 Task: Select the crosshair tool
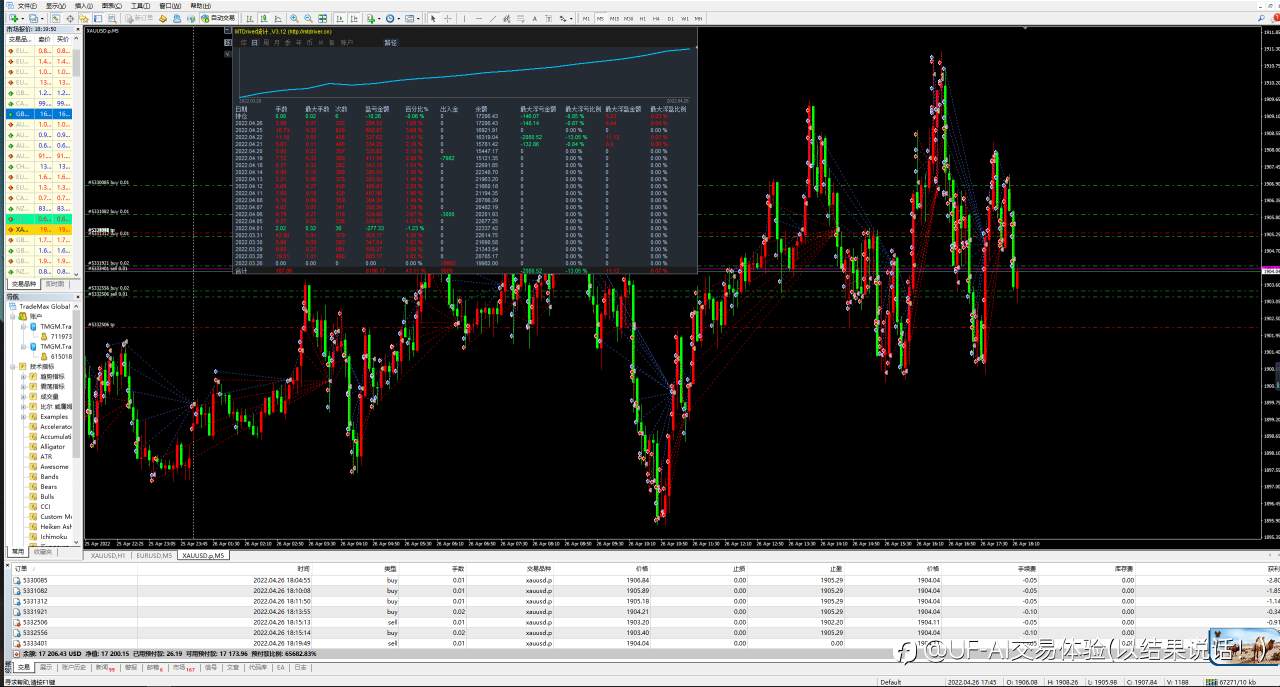coord(448,18)
